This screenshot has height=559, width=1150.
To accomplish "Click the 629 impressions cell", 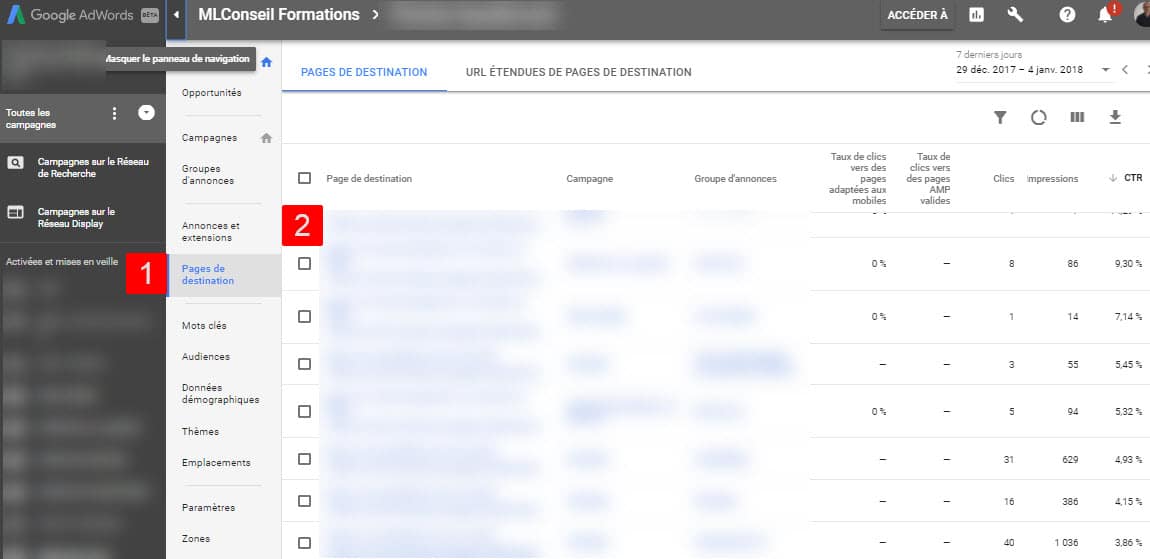I will coord(1070,459).
